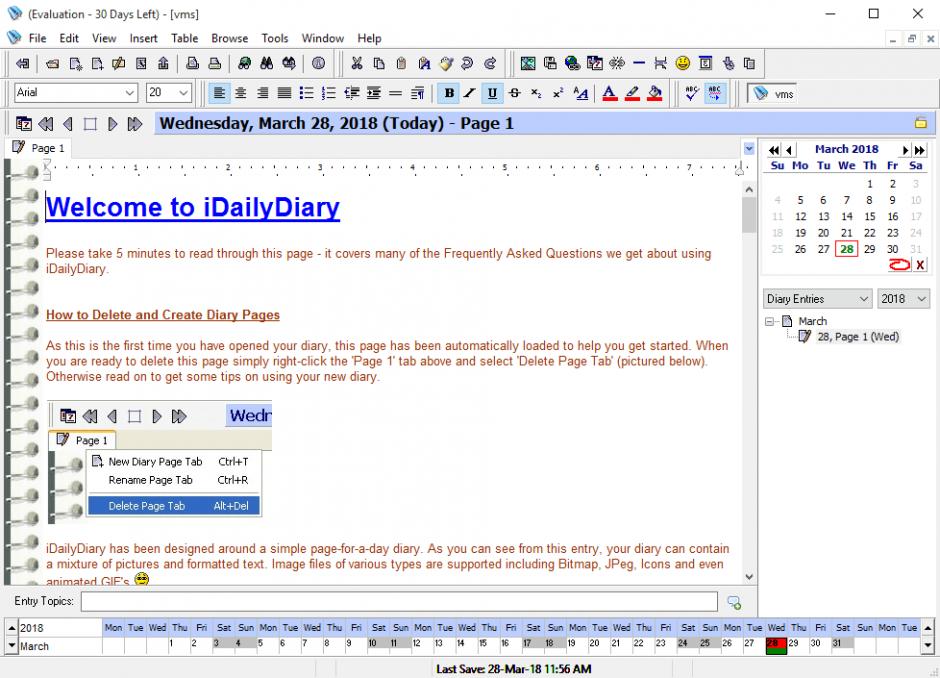
Task: Toggle automatic spell check ABC underline
Action: [x=715, y=93]
